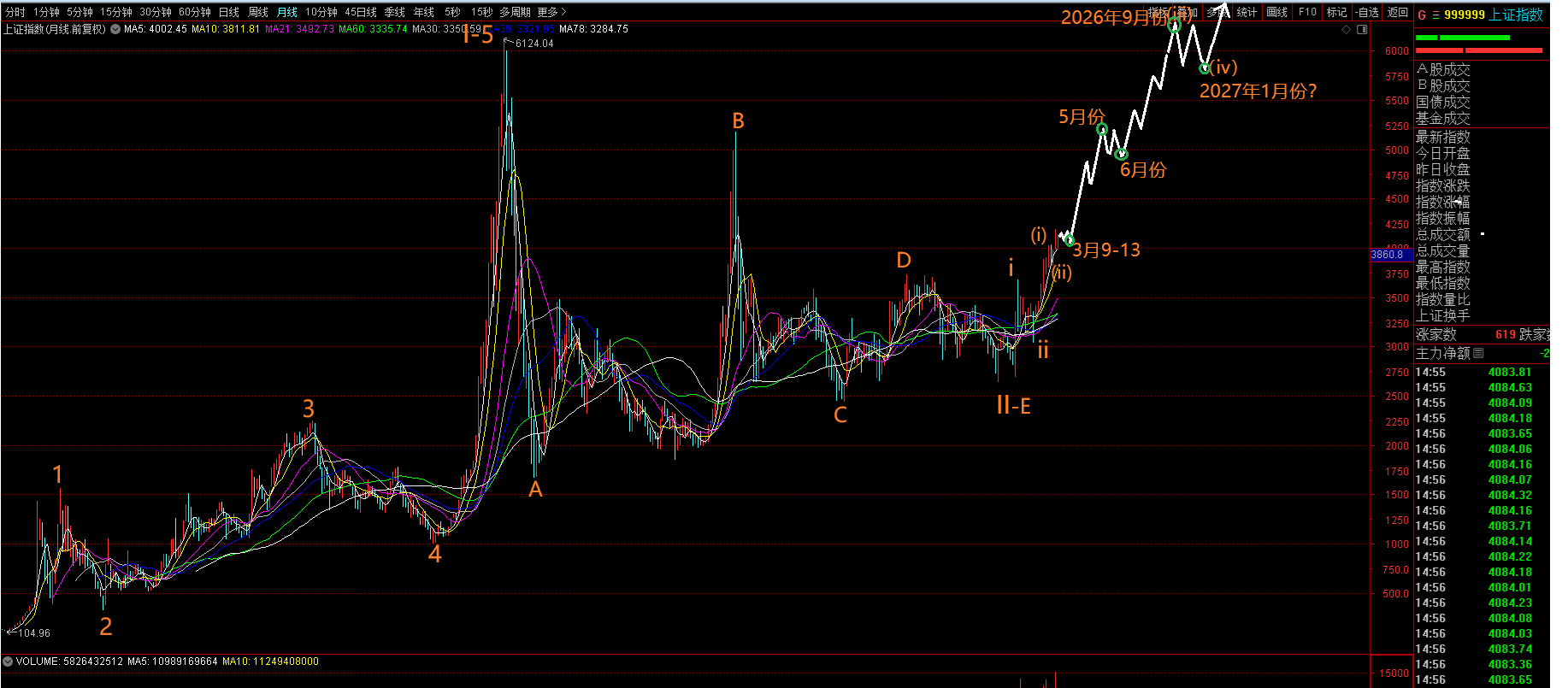Viewport: 1568px width, 688px height.
Task: Open the 统计 statistics tool
Action: [x=1247, y=12]
